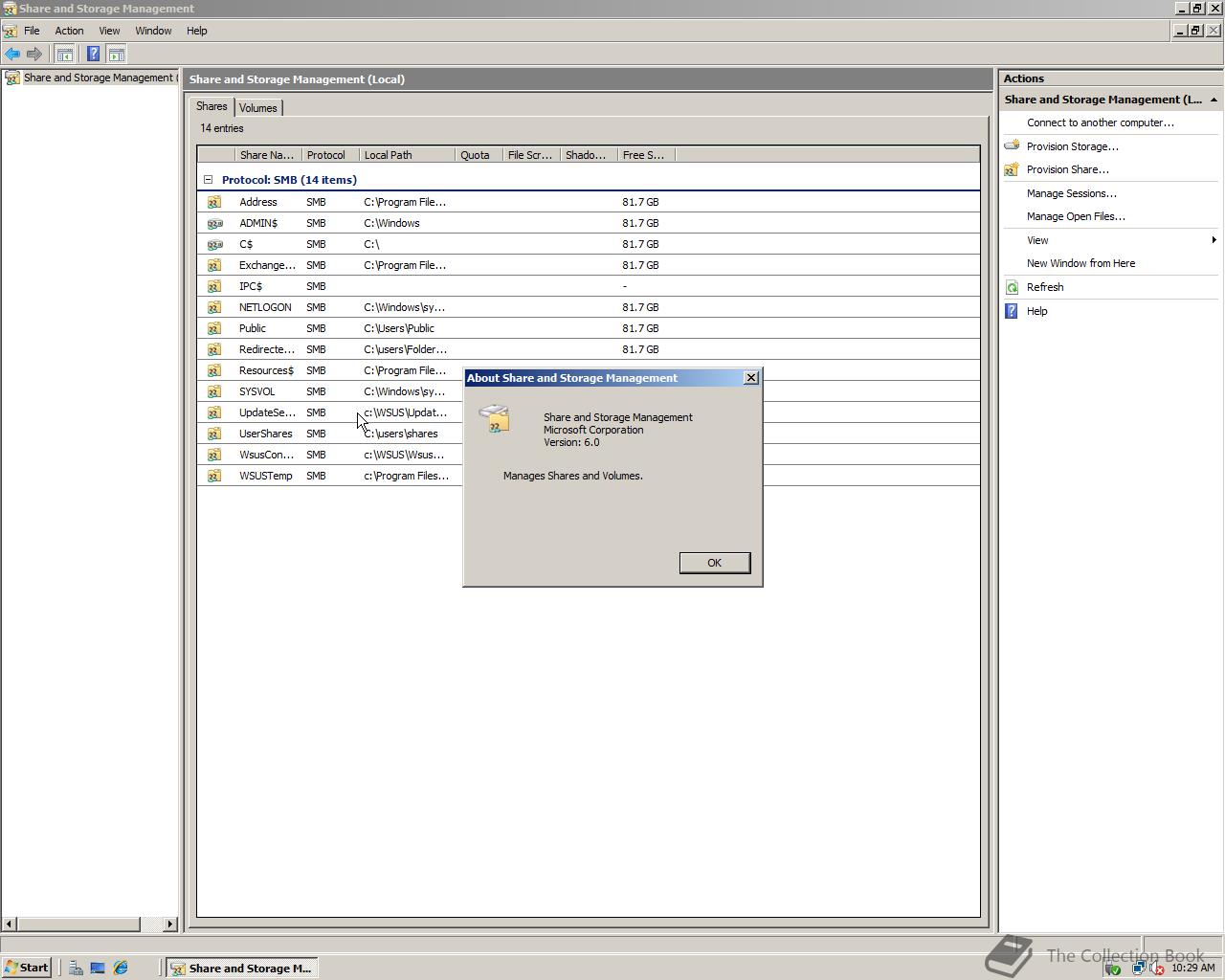Click the ADMIN$ share icon
The image size is (1225, 980).
pos(214,223)
